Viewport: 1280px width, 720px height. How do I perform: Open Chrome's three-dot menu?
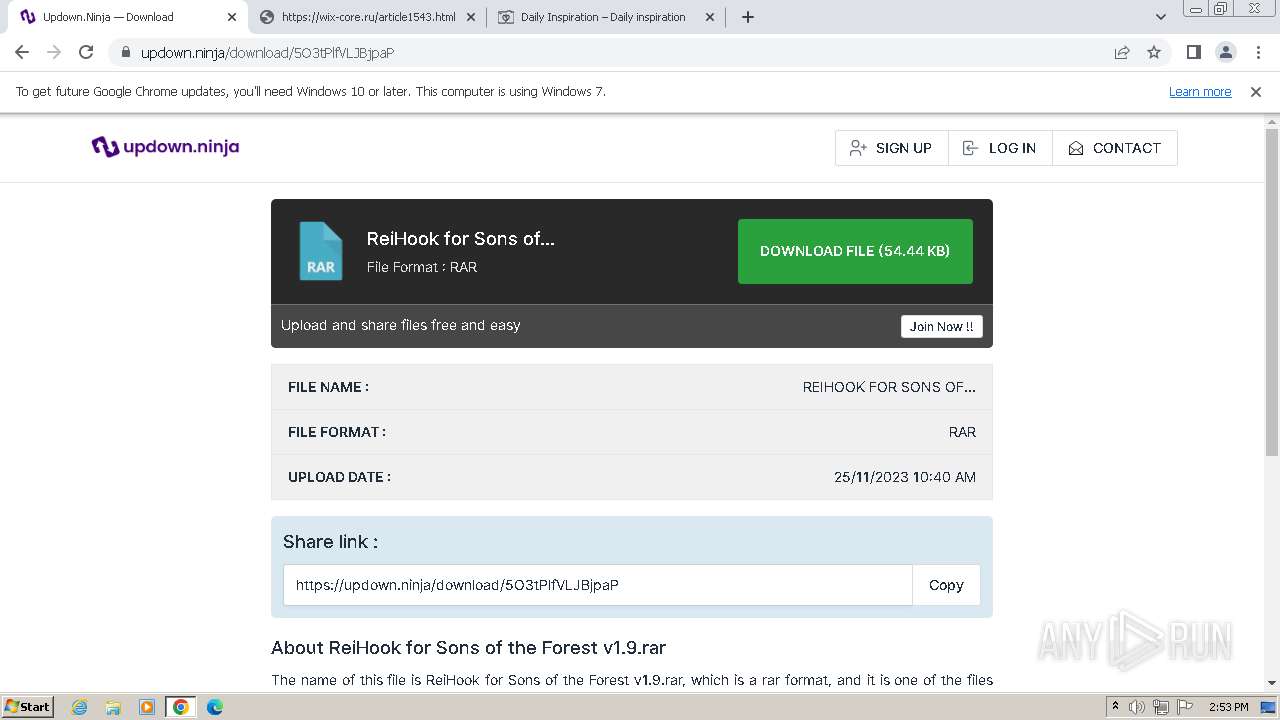[x=1258, y=52]
